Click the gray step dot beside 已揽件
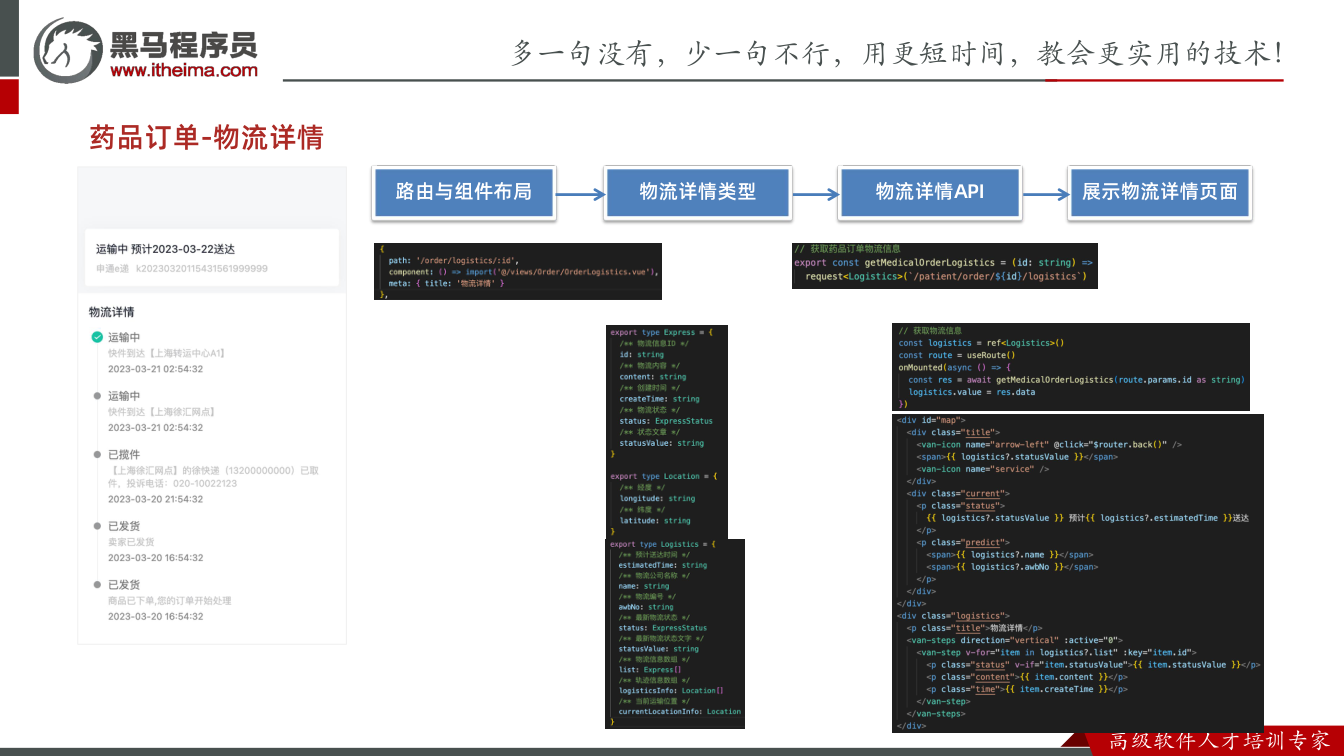This screenshot has height=756, width=1344. click(x=97, y=455)
